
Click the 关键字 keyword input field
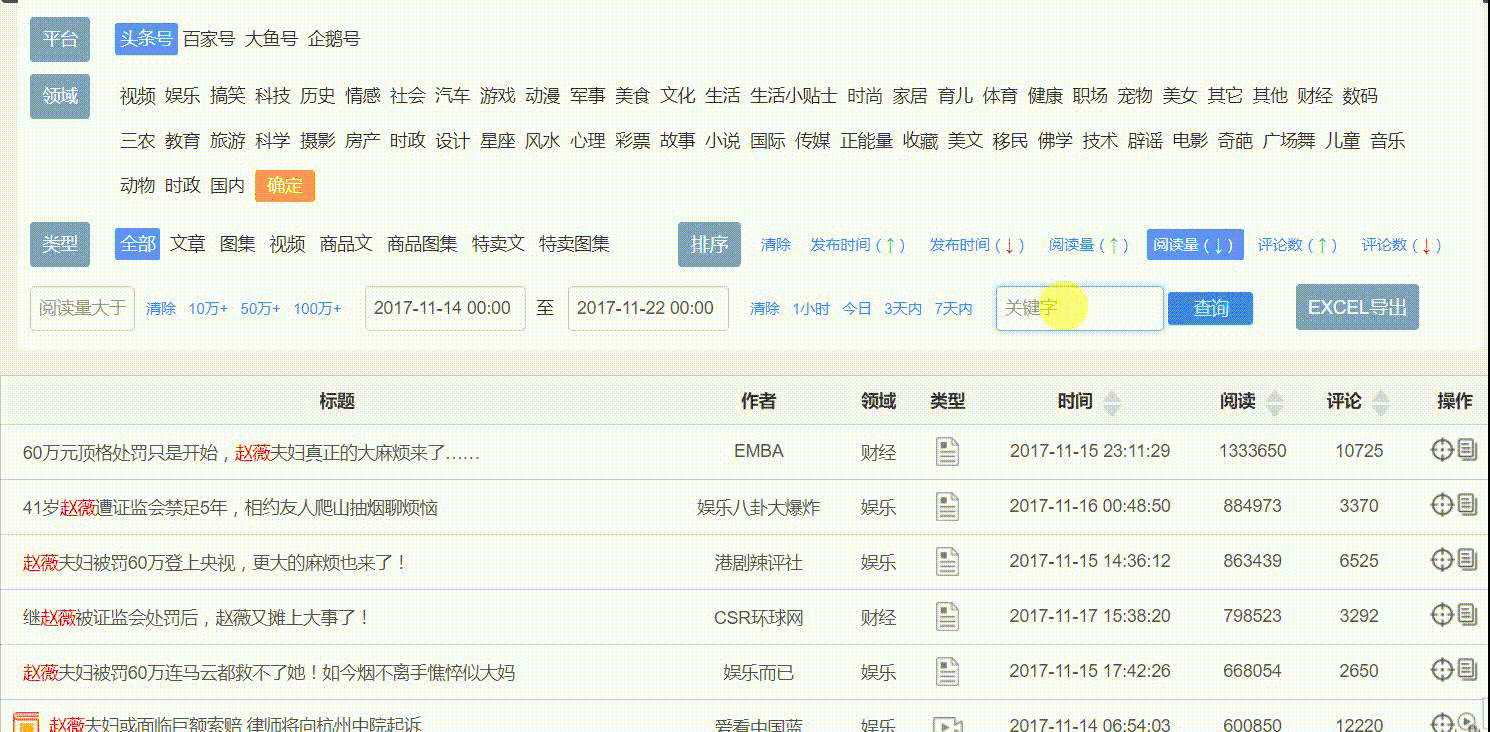[x=1079, y=308]
